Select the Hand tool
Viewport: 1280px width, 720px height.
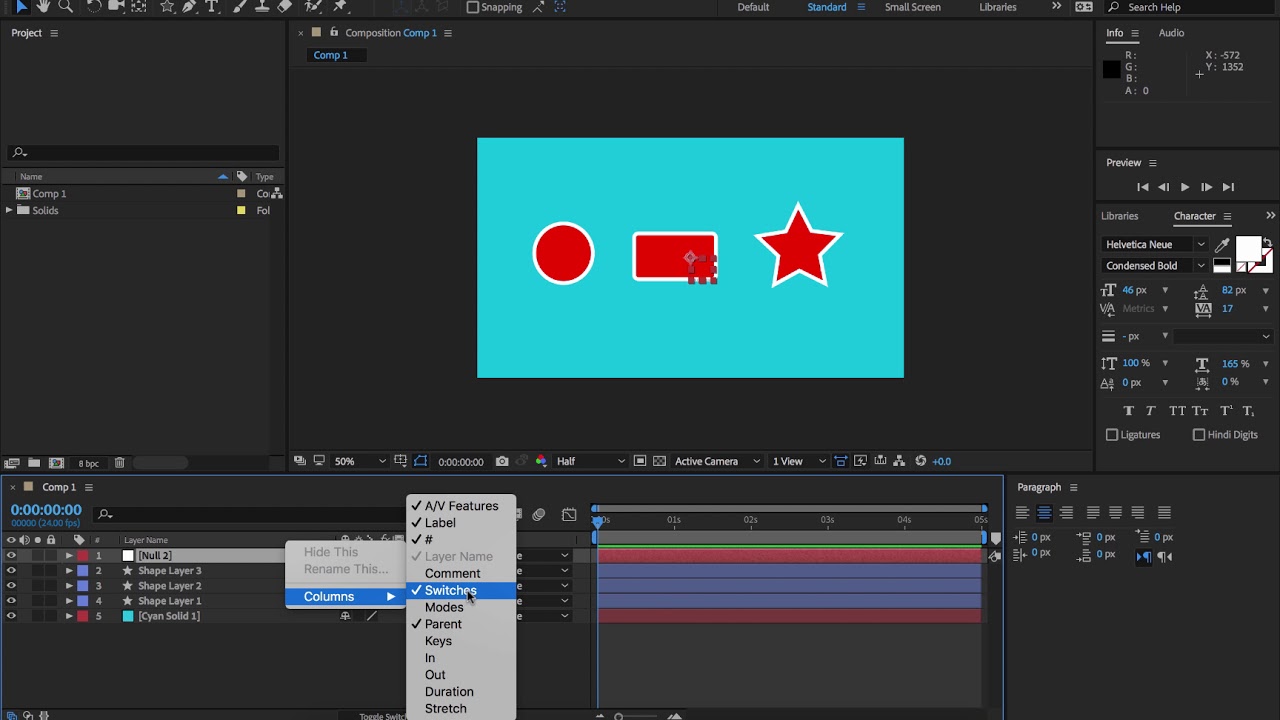(43, 7)
